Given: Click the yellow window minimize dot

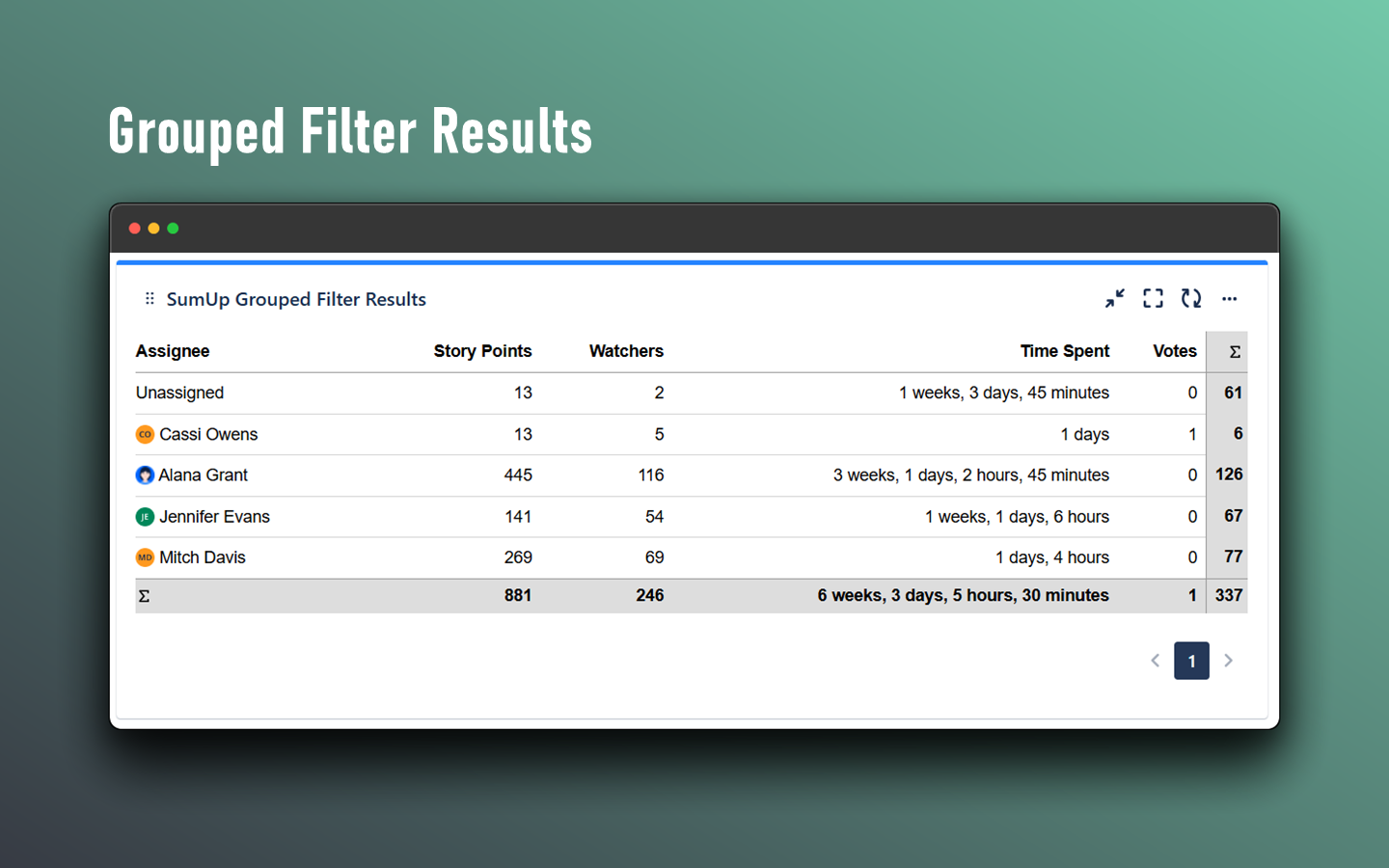Looking at the screenshot, I should (153, 229).
